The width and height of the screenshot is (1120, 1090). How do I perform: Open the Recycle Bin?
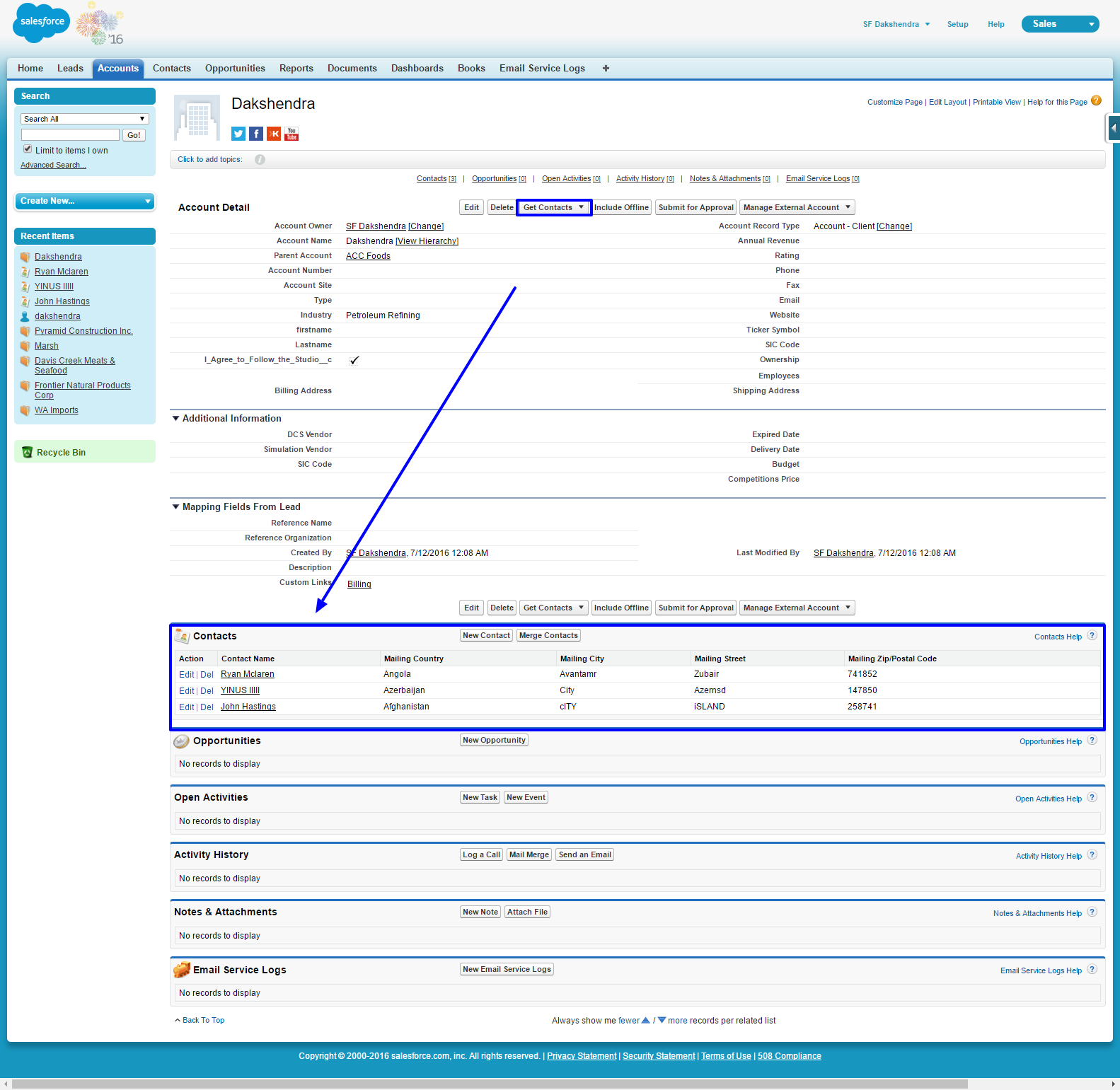click(61, 453)
